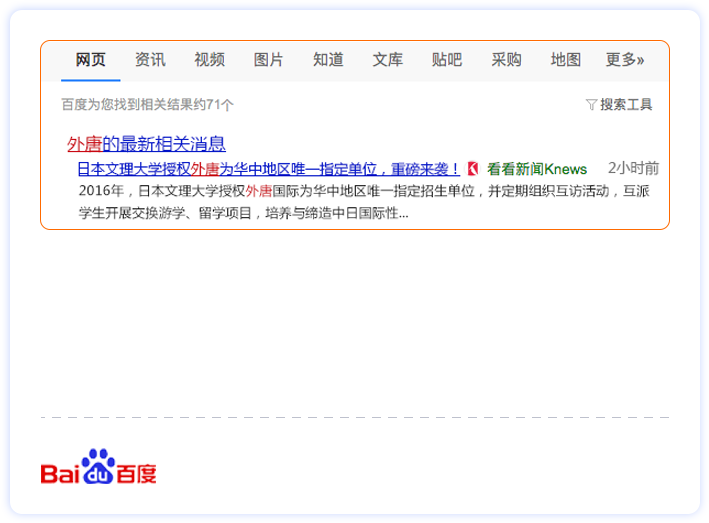Open the 日本文理大学授权外唐 news title
Screen dimensions: 709x523
(268, 168)
